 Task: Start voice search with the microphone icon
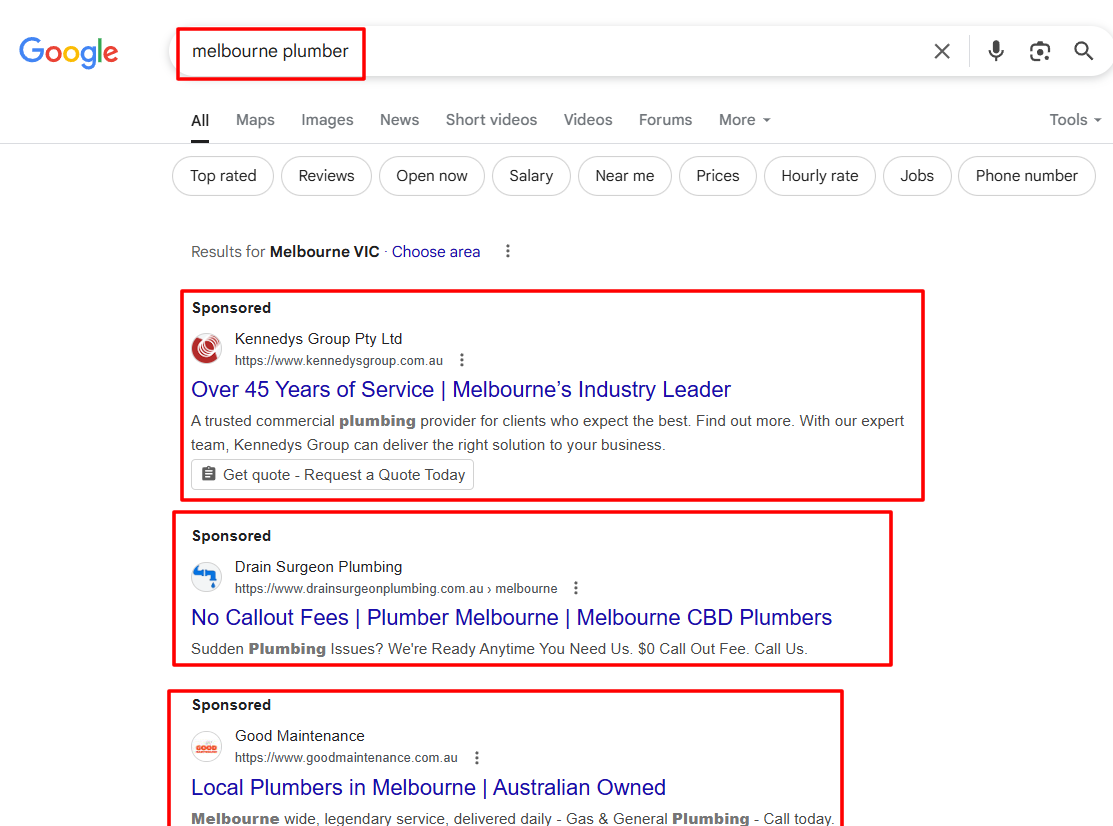[996, 51]
